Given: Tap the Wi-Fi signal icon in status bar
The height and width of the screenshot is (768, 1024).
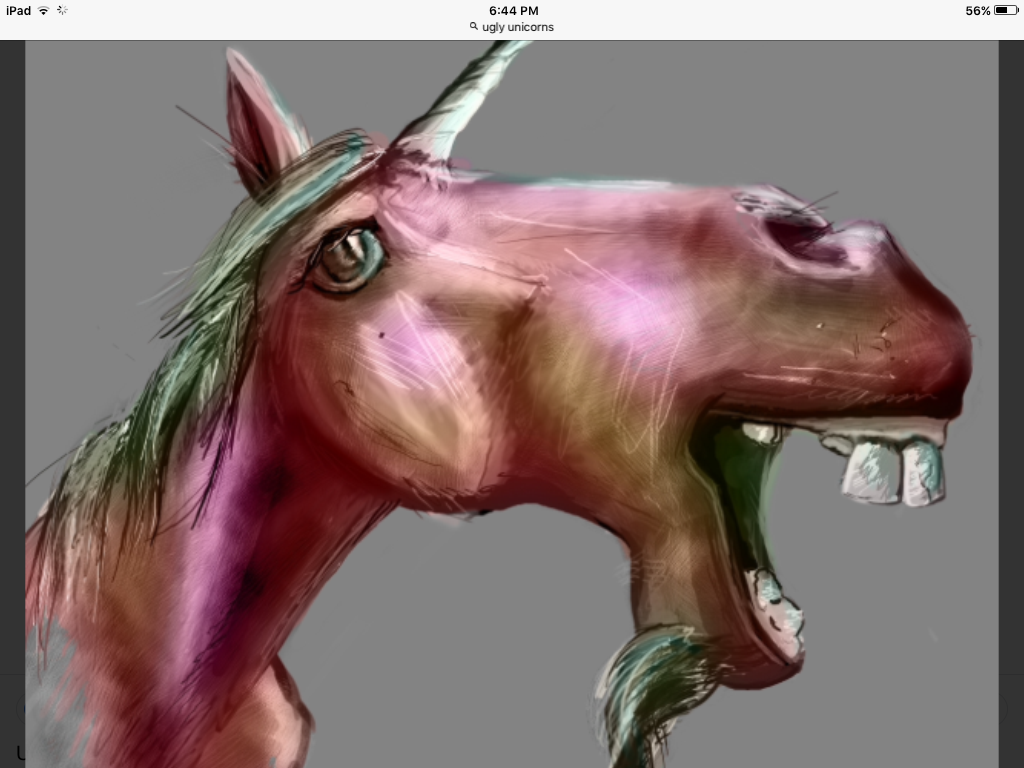Looking at the screenshot, I should coord(44,10).
